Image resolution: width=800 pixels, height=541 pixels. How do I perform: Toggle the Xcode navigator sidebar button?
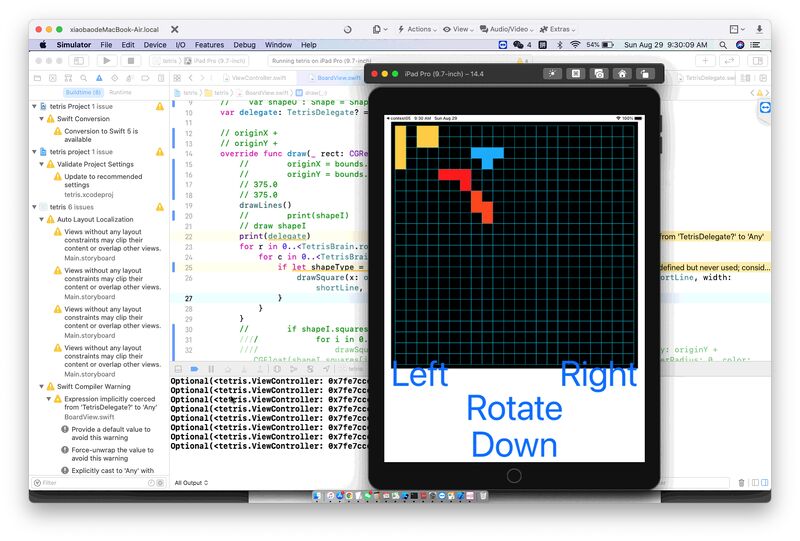[79, 61]
